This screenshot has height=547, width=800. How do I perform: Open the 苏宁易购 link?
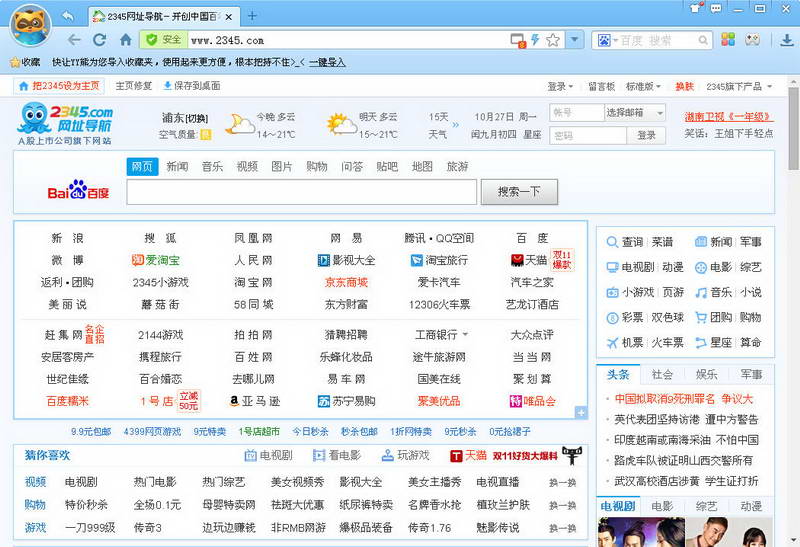click(x=346, y=401)
